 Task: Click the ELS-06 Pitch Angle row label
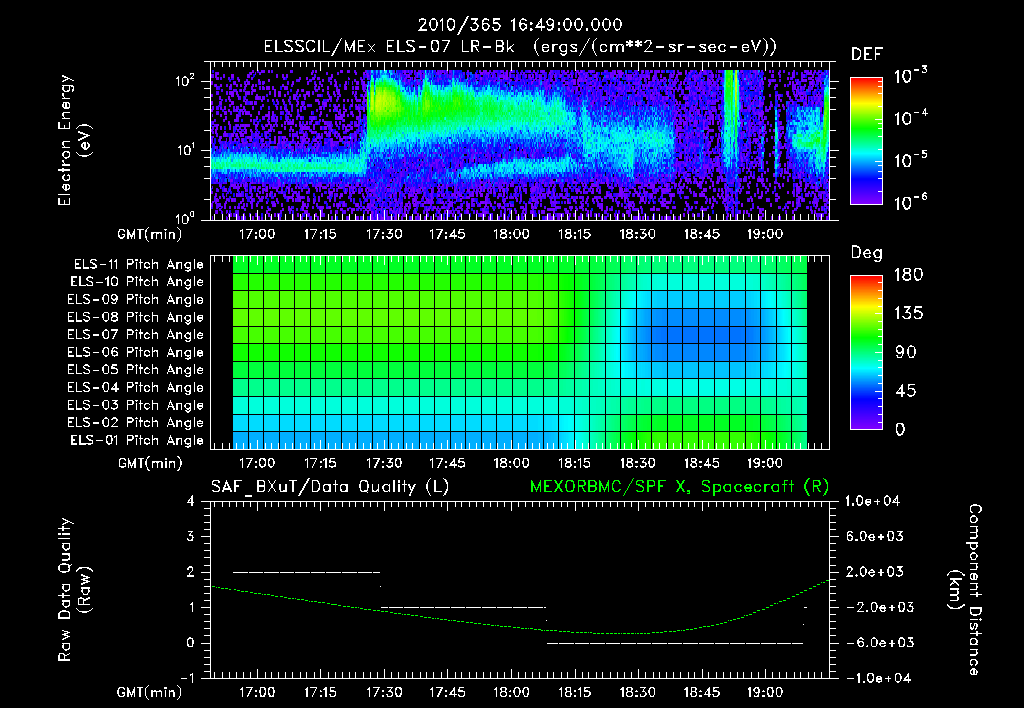tap(136, 353)
